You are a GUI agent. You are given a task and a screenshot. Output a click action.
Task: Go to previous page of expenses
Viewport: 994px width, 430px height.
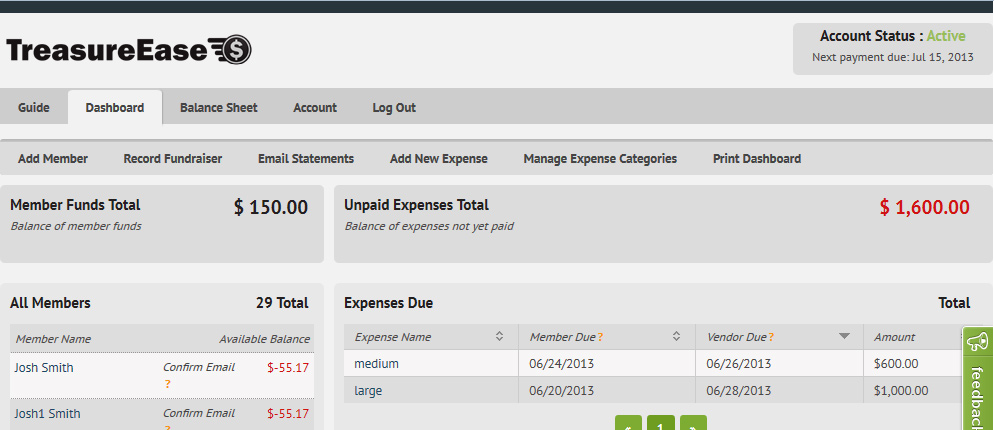627,423
